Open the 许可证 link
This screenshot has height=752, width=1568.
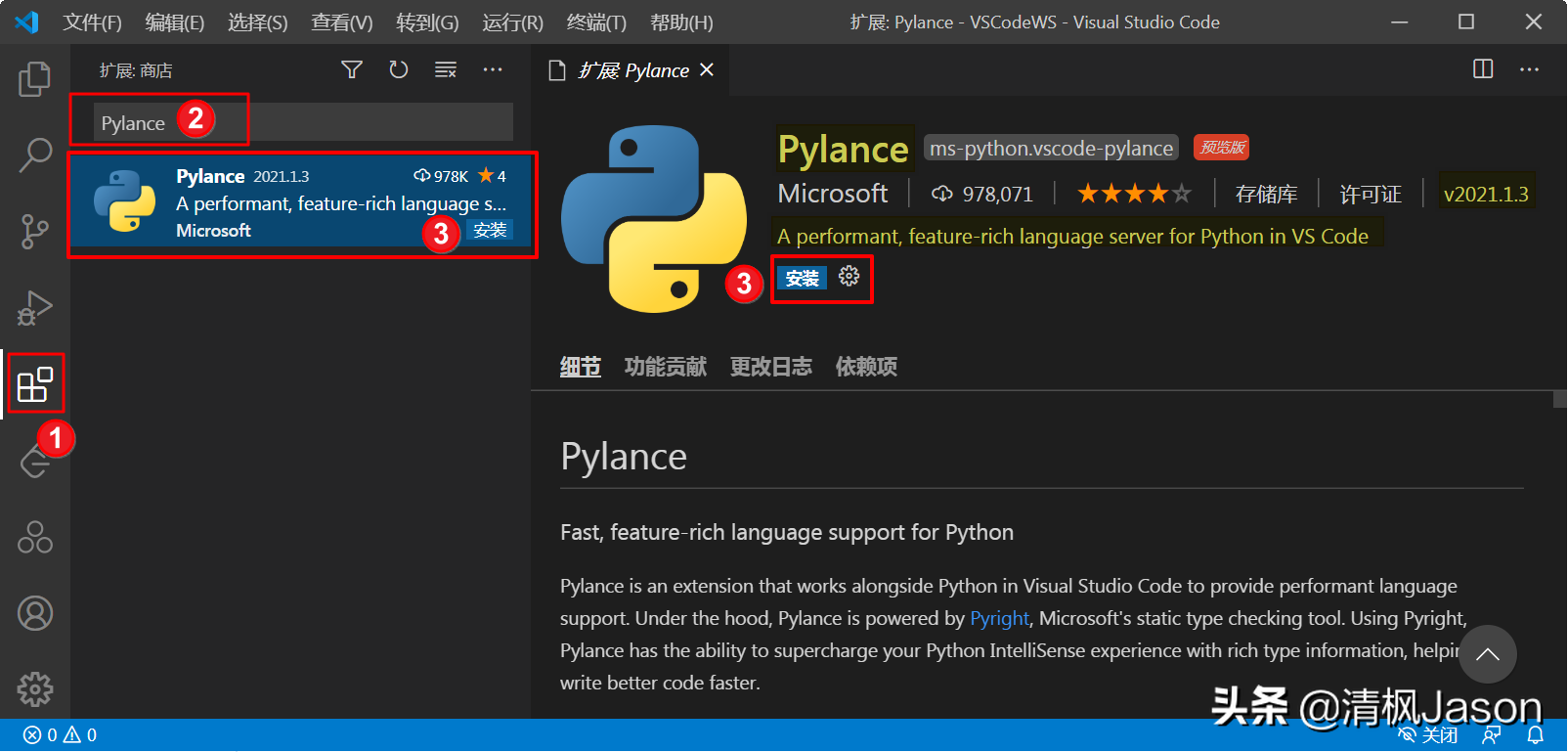click(x=1371, y=195)
